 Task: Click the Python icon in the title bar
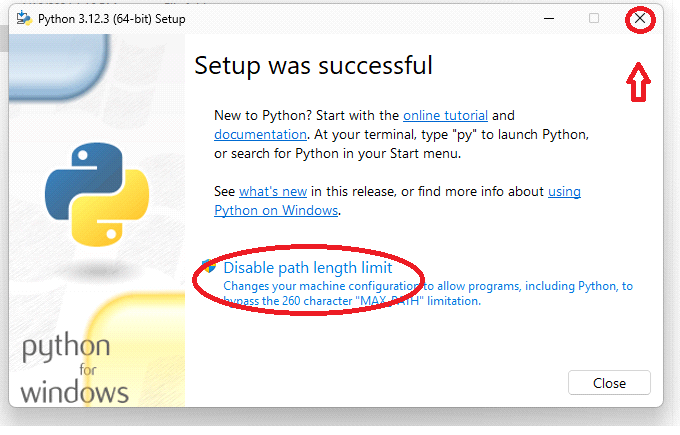coord(23,19)
